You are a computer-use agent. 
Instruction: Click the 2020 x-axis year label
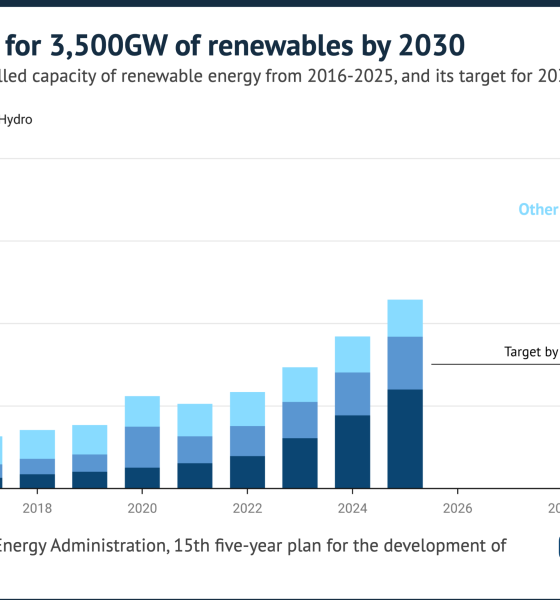[142, 508]
